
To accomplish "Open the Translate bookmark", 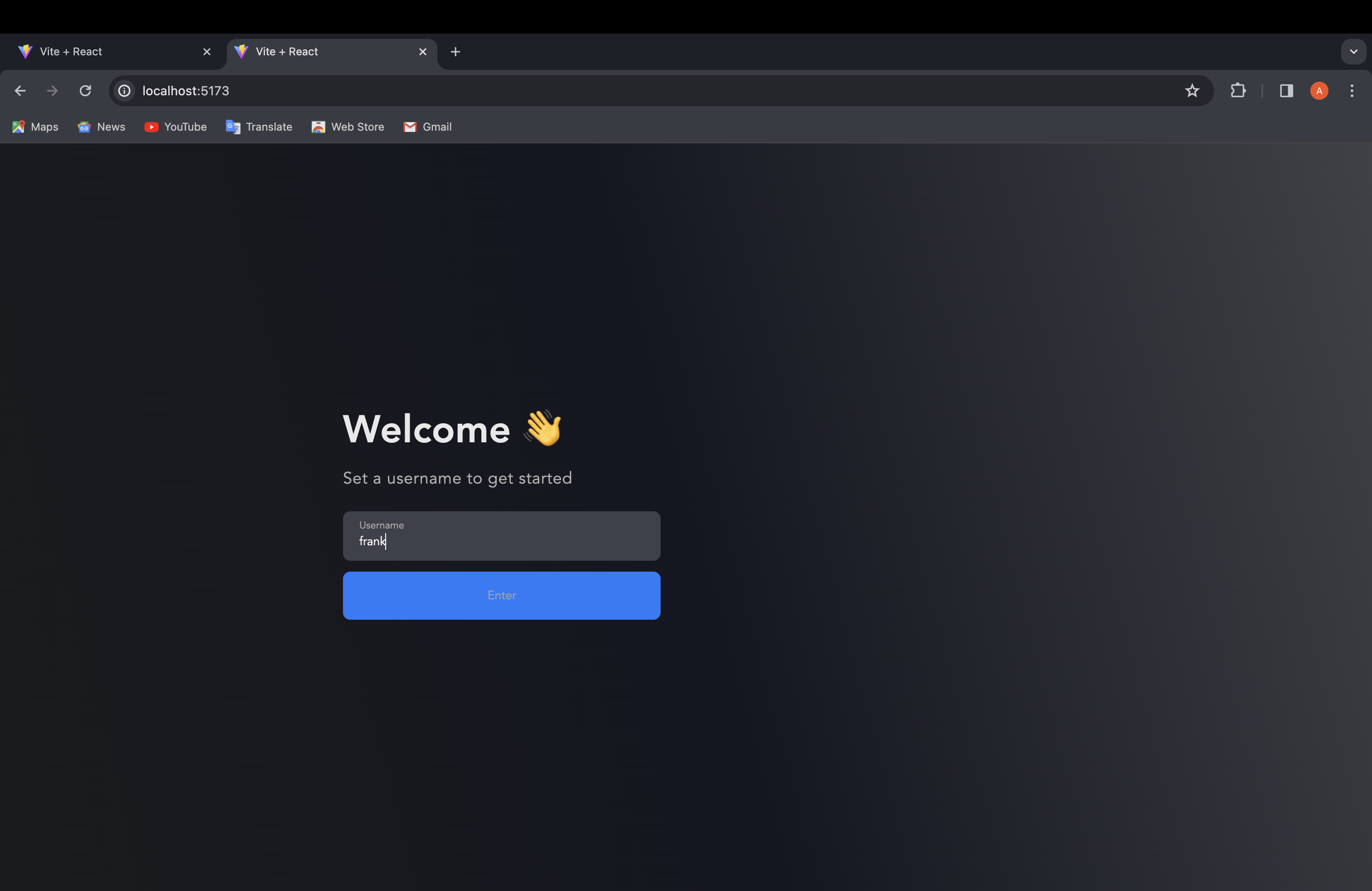I will [x=259, y=127].
